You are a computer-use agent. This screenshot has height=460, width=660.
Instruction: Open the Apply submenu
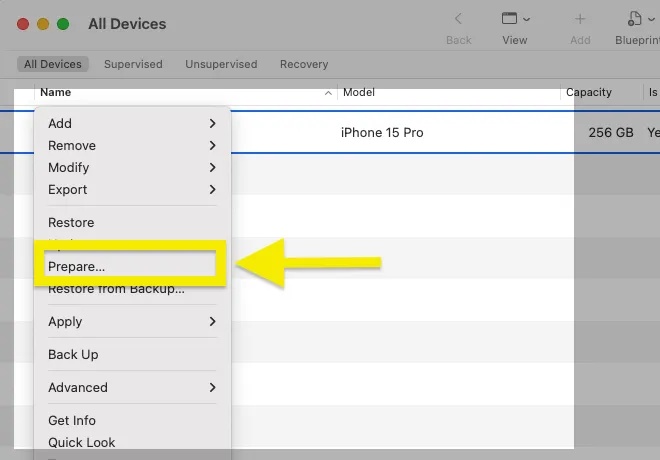pyautogui.click(x=132, y=322)
